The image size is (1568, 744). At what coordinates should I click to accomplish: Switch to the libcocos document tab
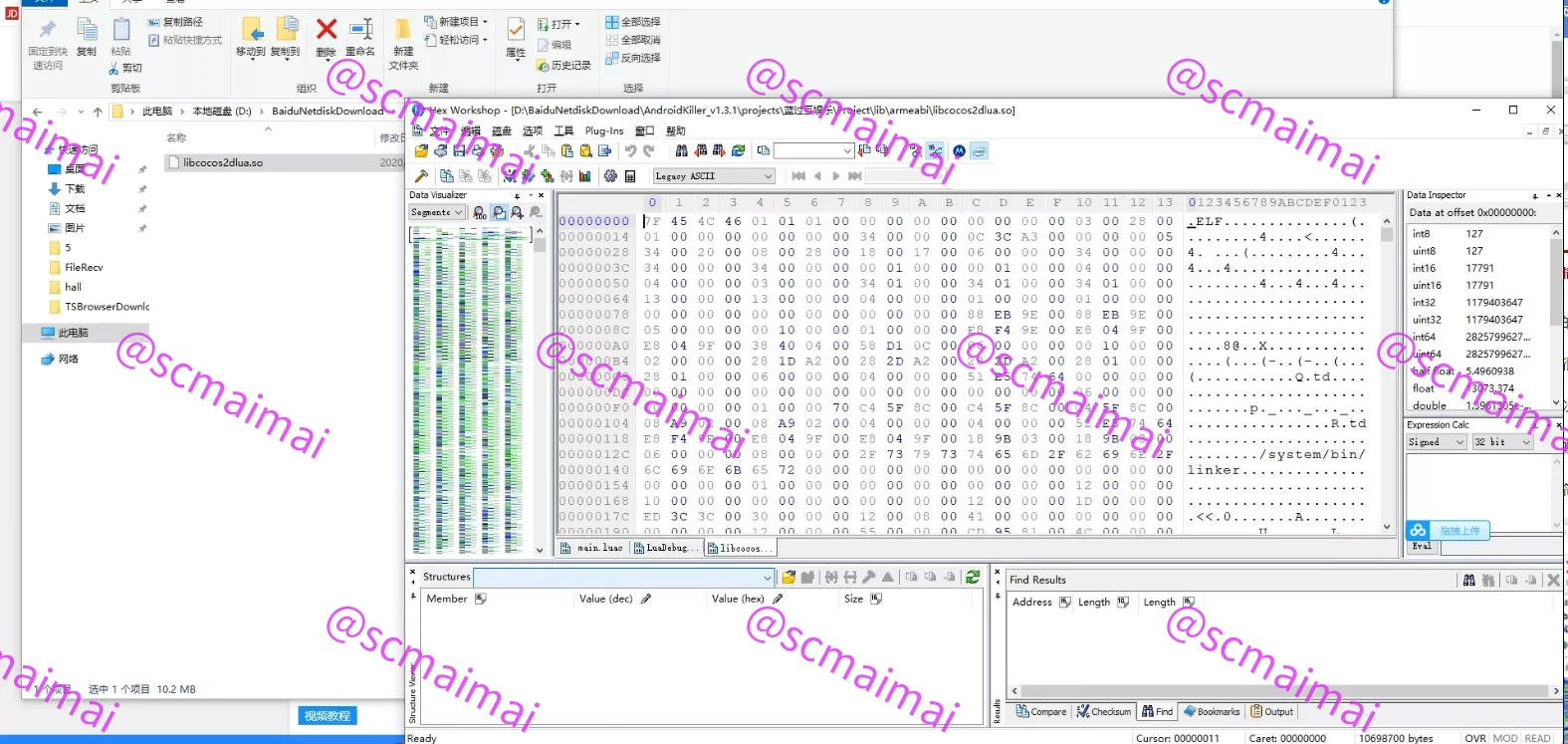(x=740, y=548)
